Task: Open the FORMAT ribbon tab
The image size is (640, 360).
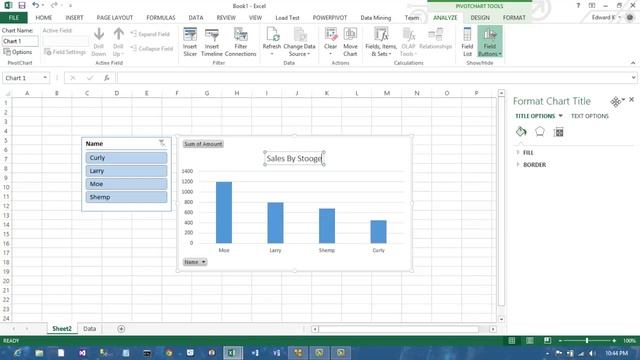Action: 514,18
